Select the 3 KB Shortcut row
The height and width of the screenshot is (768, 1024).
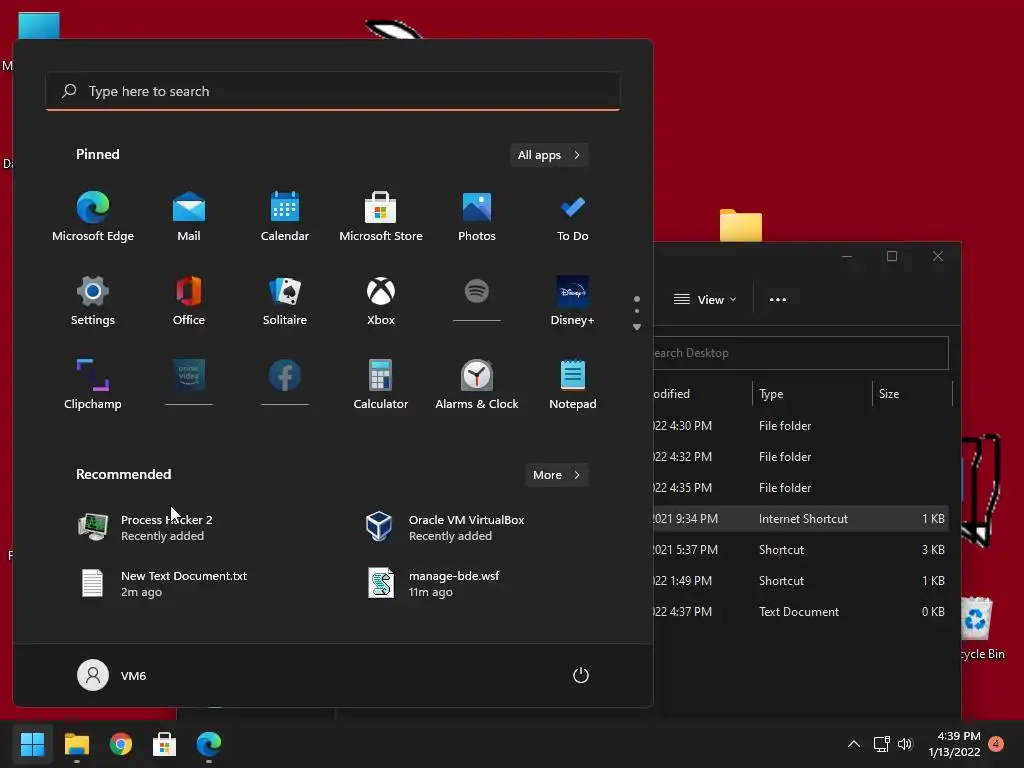coord(801,551)
